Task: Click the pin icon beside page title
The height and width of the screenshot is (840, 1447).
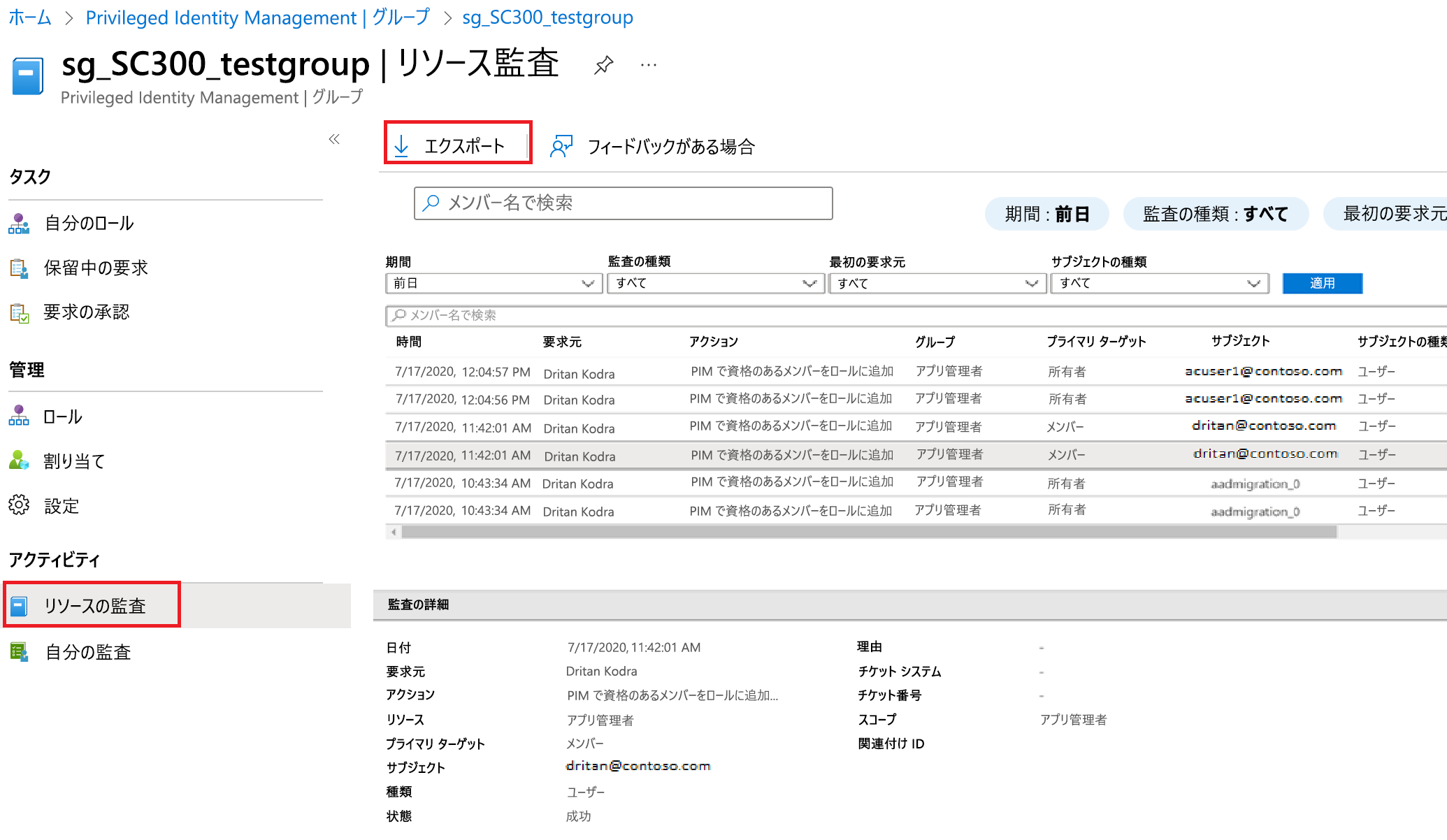Action: [x=604, y=65]
